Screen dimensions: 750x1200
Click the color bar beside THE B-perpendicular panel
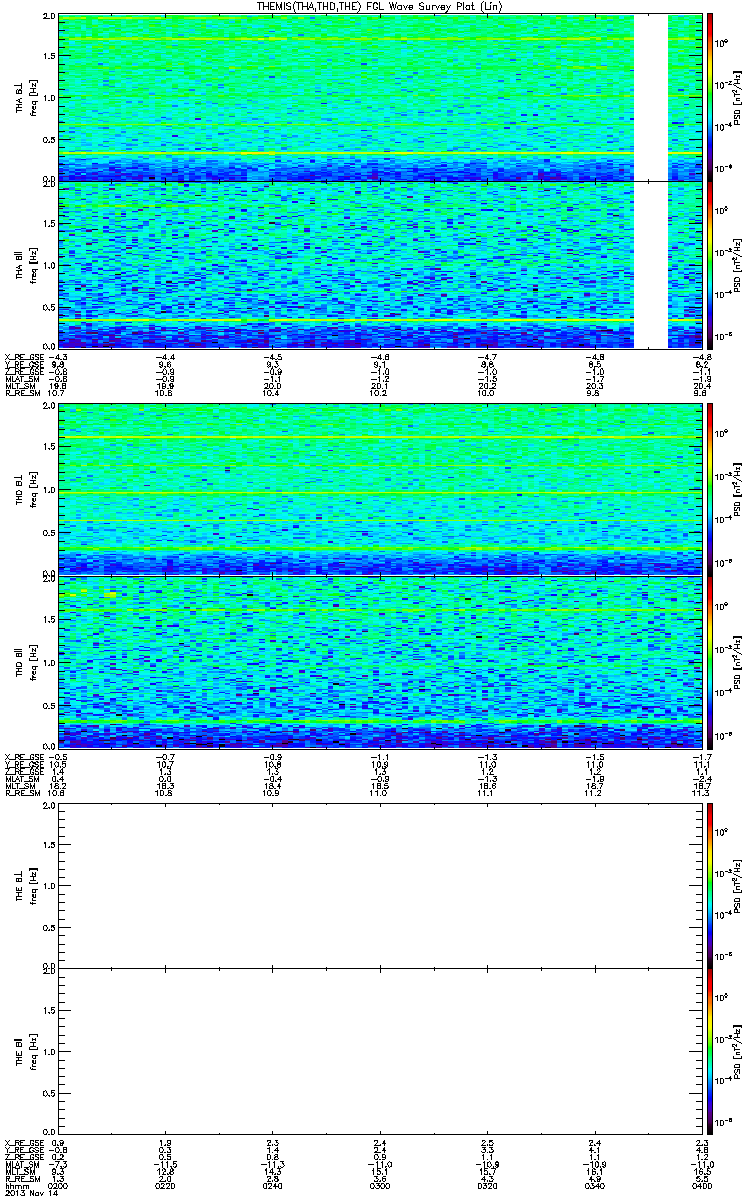point(709,886)
